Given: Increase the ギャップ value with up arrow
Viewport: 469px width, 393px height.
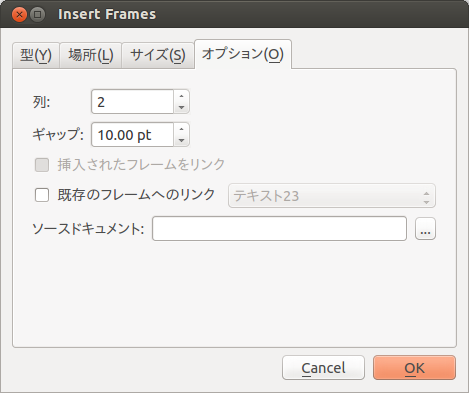Looking at the screenshot, I should [x=181, y=129].
